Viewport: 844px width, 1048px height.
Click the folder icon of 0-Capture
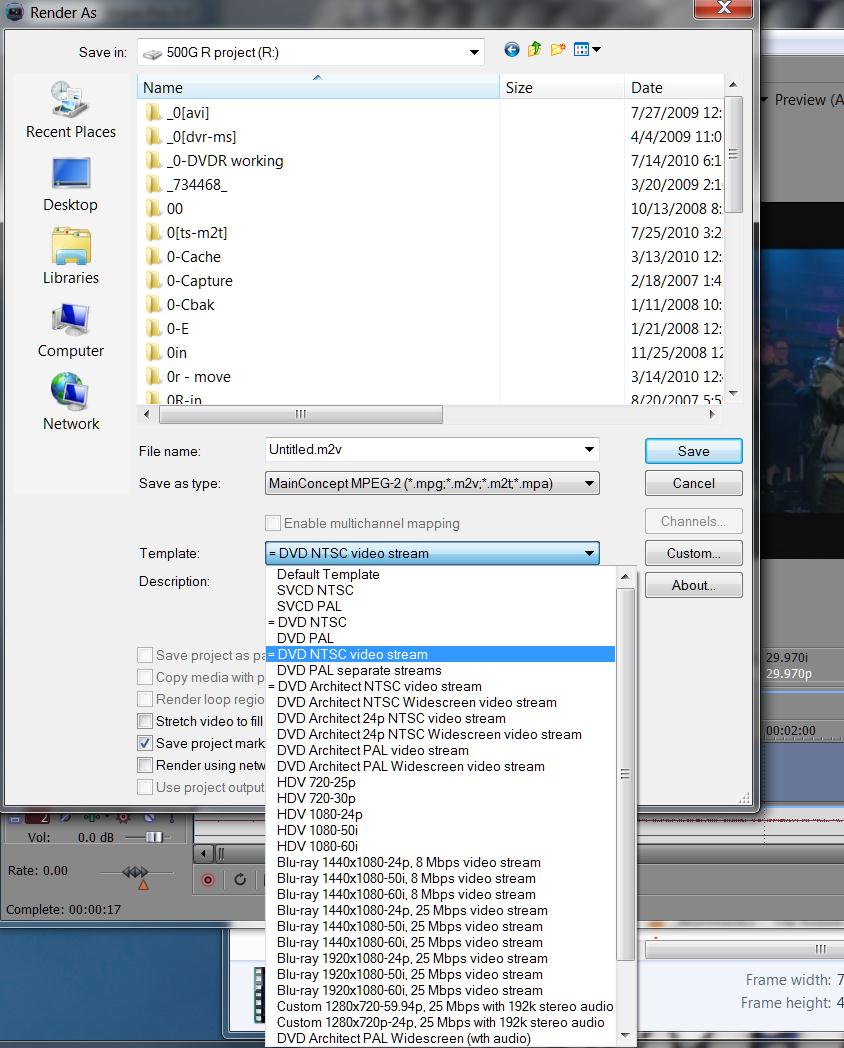click(153, 281)
